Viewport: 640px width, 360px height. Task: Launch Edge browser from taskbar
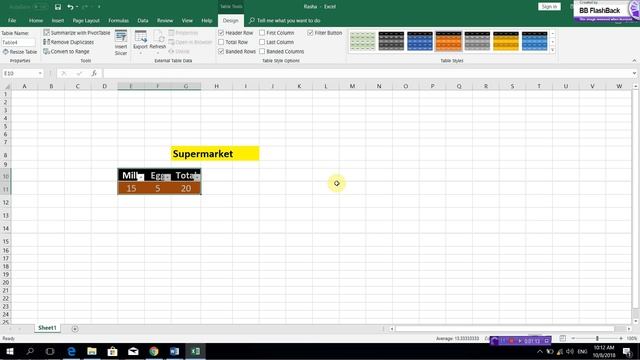click(71, 351)
